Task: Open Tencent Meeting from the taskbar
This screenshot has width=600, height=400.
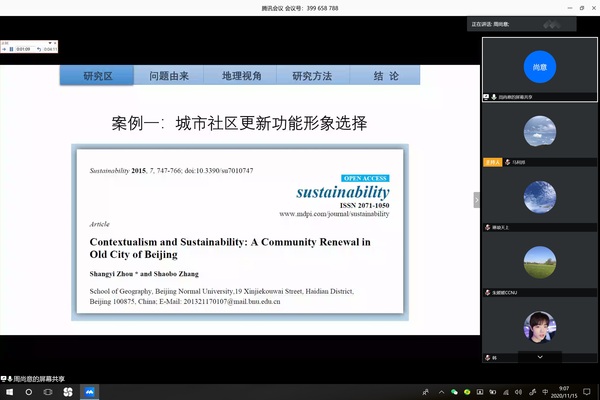Action: coord(90,393)
